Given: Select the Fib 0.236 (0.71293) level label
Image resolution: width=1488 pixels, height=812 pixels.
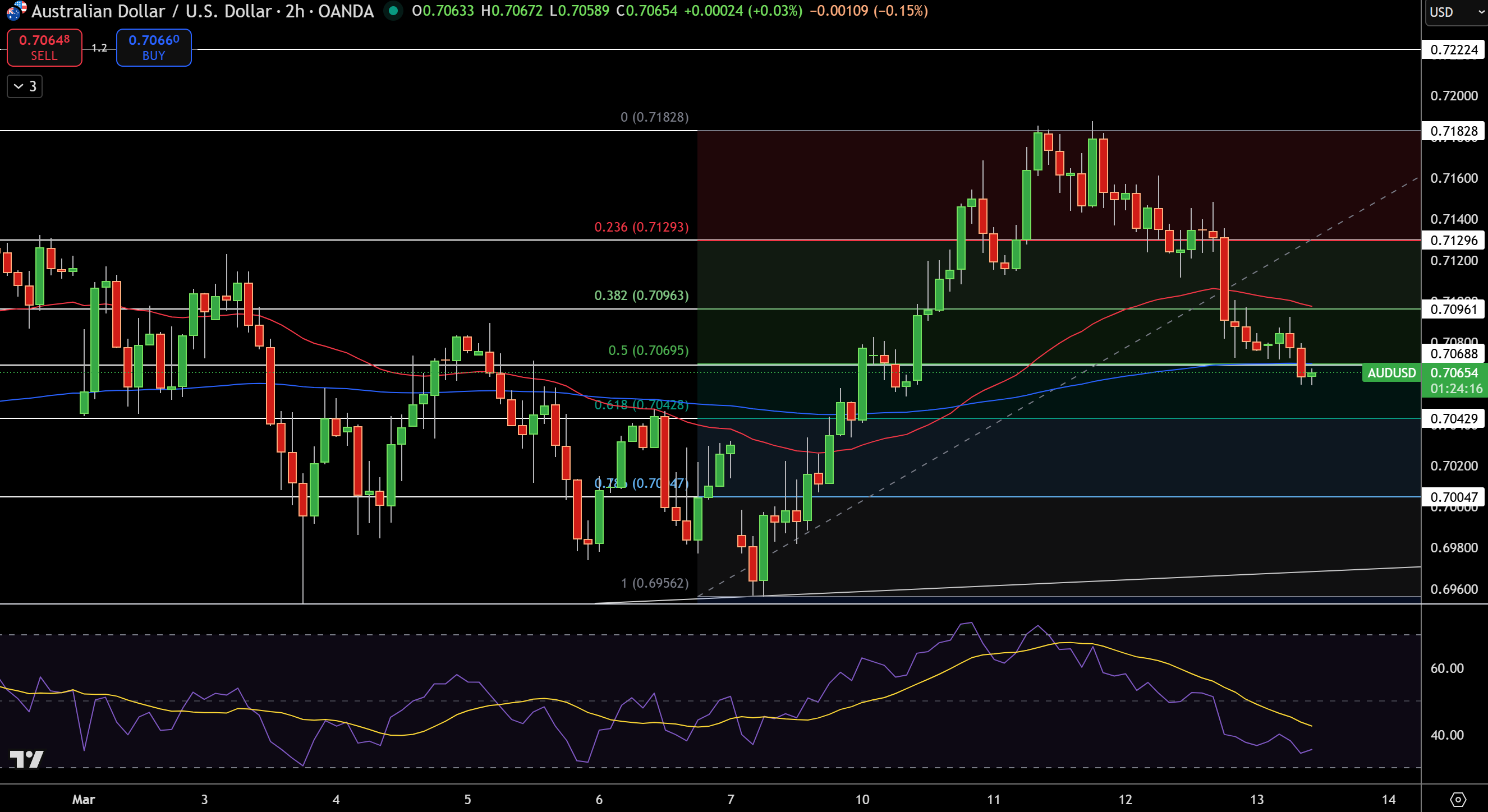Looking at the screenshot, I should pos(641,227).
